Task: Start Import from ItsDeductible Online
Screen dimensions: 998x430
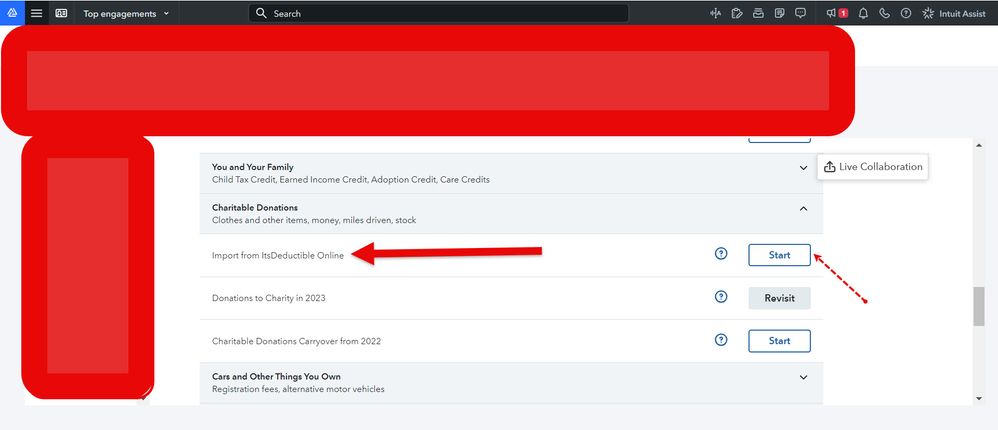Action: [779, 255]
